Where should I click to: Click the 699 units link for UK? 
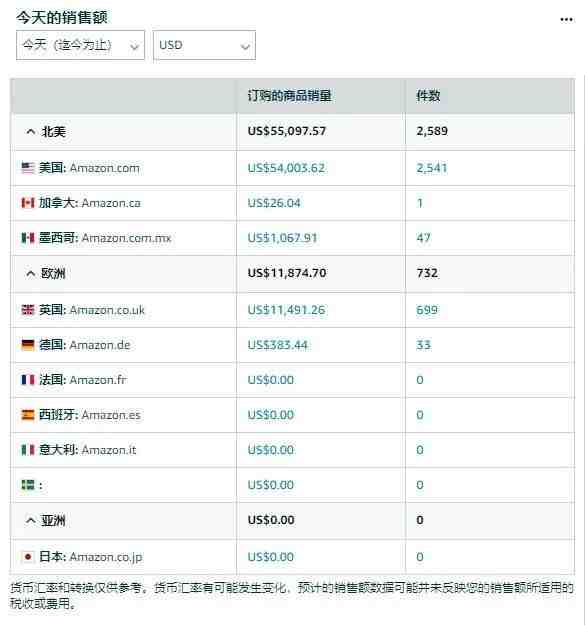tap(427, 310)
